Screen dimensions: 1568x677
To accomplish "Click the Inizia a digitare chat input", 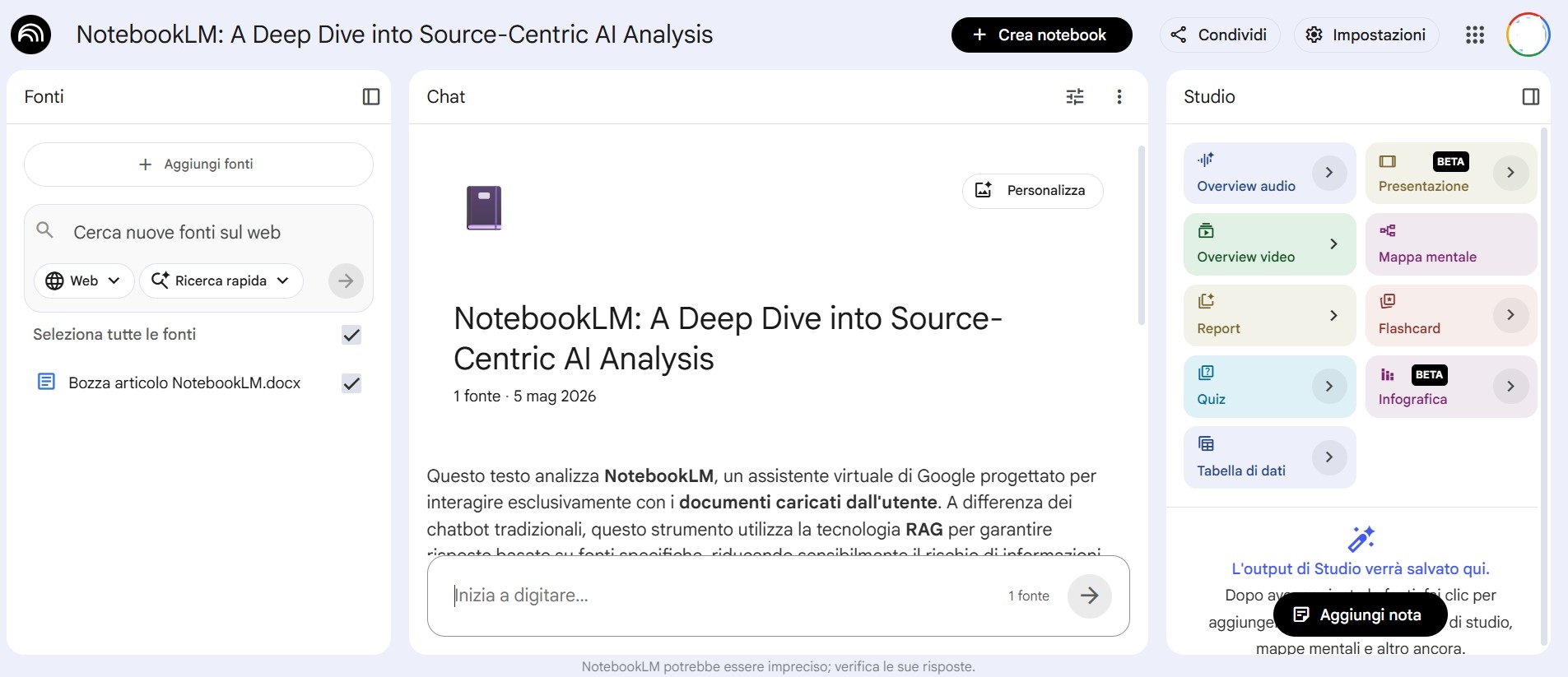I will pyautogui.click(x=724, y=596).
